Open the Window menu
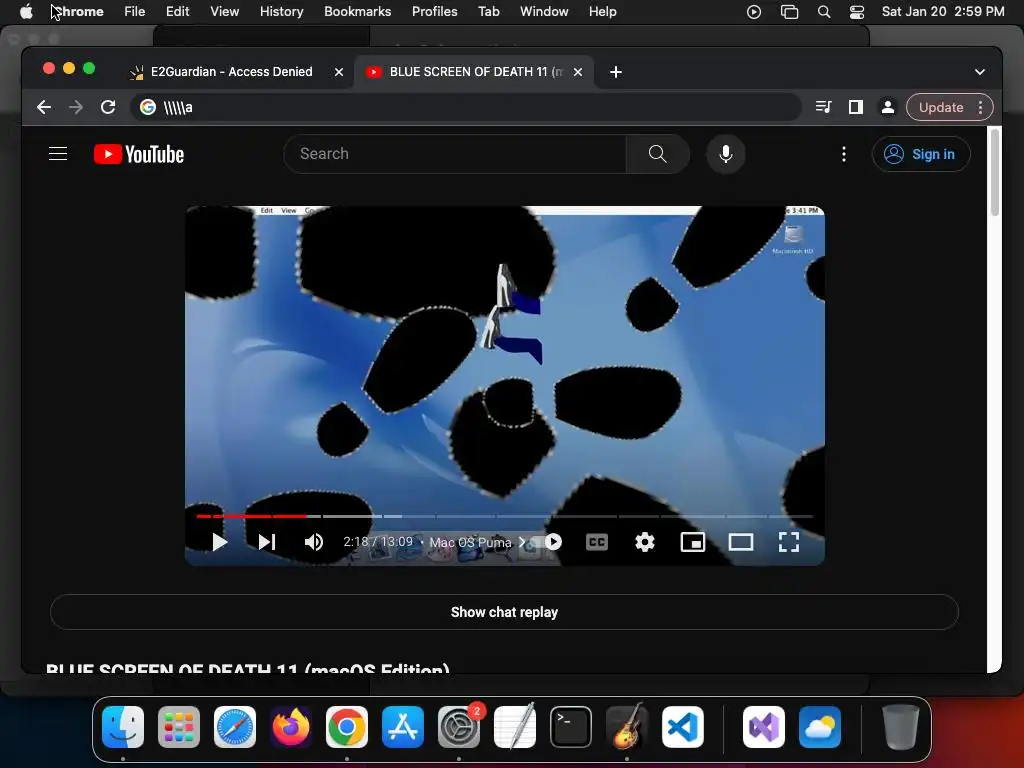Viewport: 1024px width, 768px height. pos(544,12)
